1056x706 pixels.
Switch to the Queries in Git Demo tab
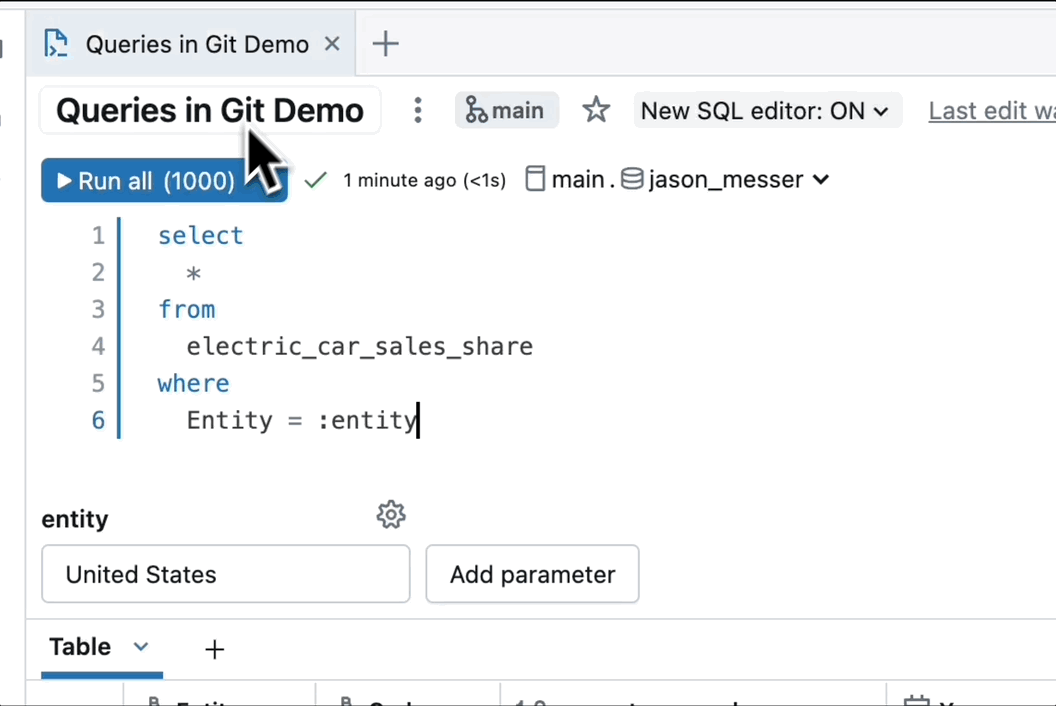[196, 44]
